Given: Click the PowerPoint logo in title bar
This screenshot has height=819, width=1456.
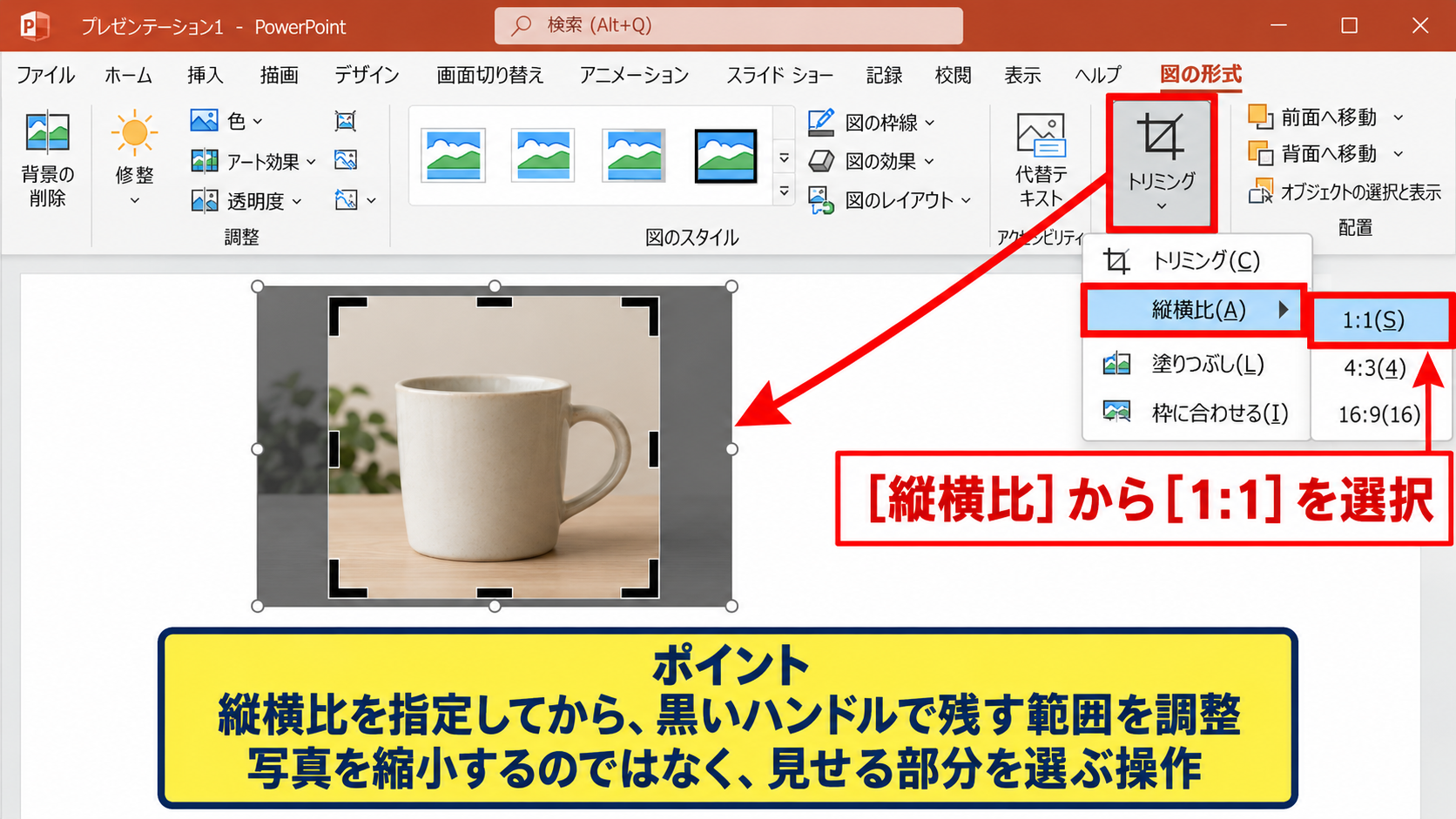Looking at the screenshot, I should coord(33,26).
